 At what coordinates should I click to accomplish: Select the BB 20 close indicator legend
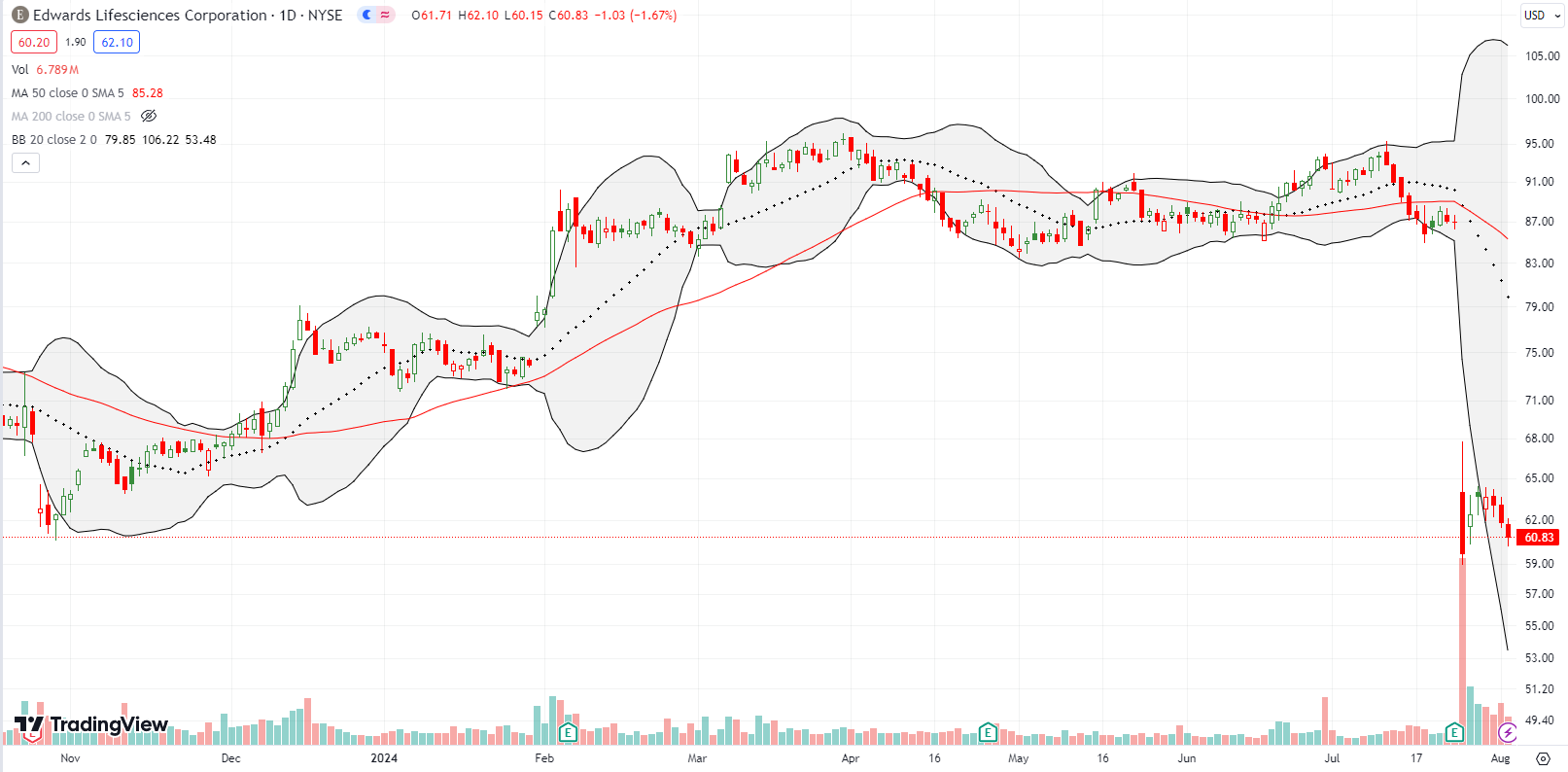click(x=54, y=140)
